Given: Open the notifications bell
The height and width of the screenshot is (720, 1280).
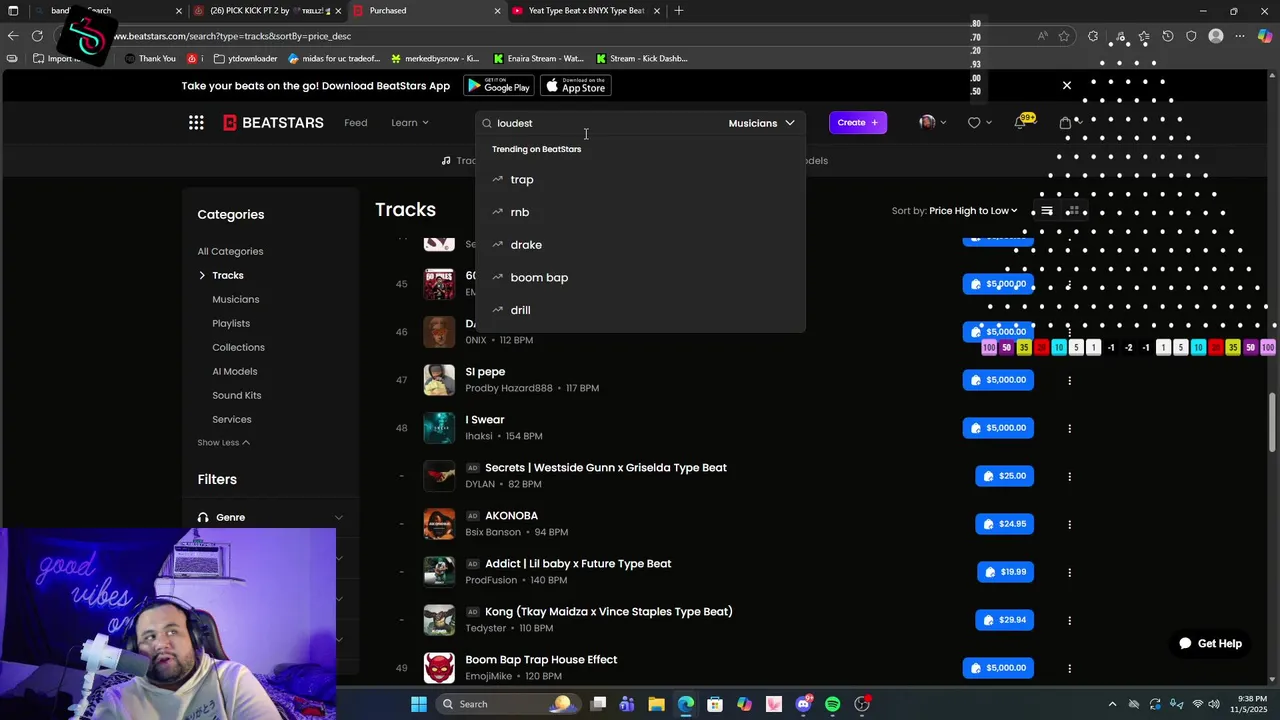Looking at the screenshot, I should tap(1020, 123).
